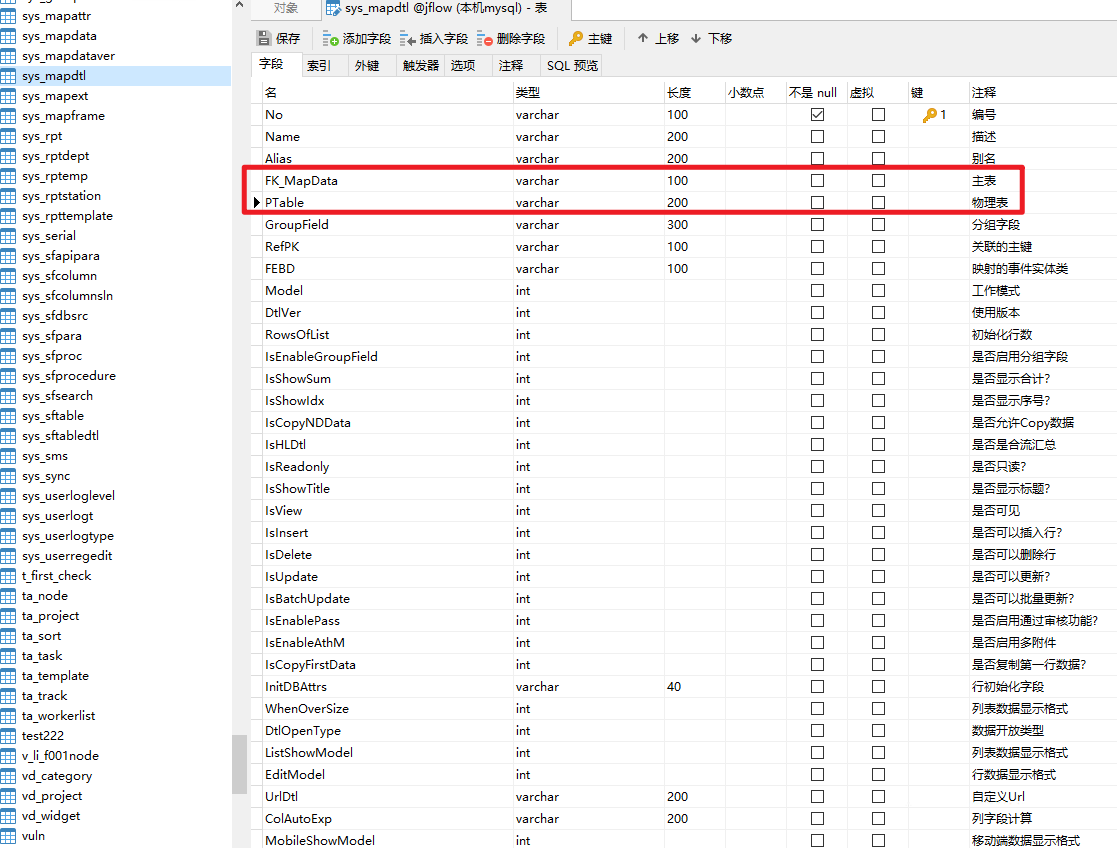Click the table icon next to sys_rpt

8,136
